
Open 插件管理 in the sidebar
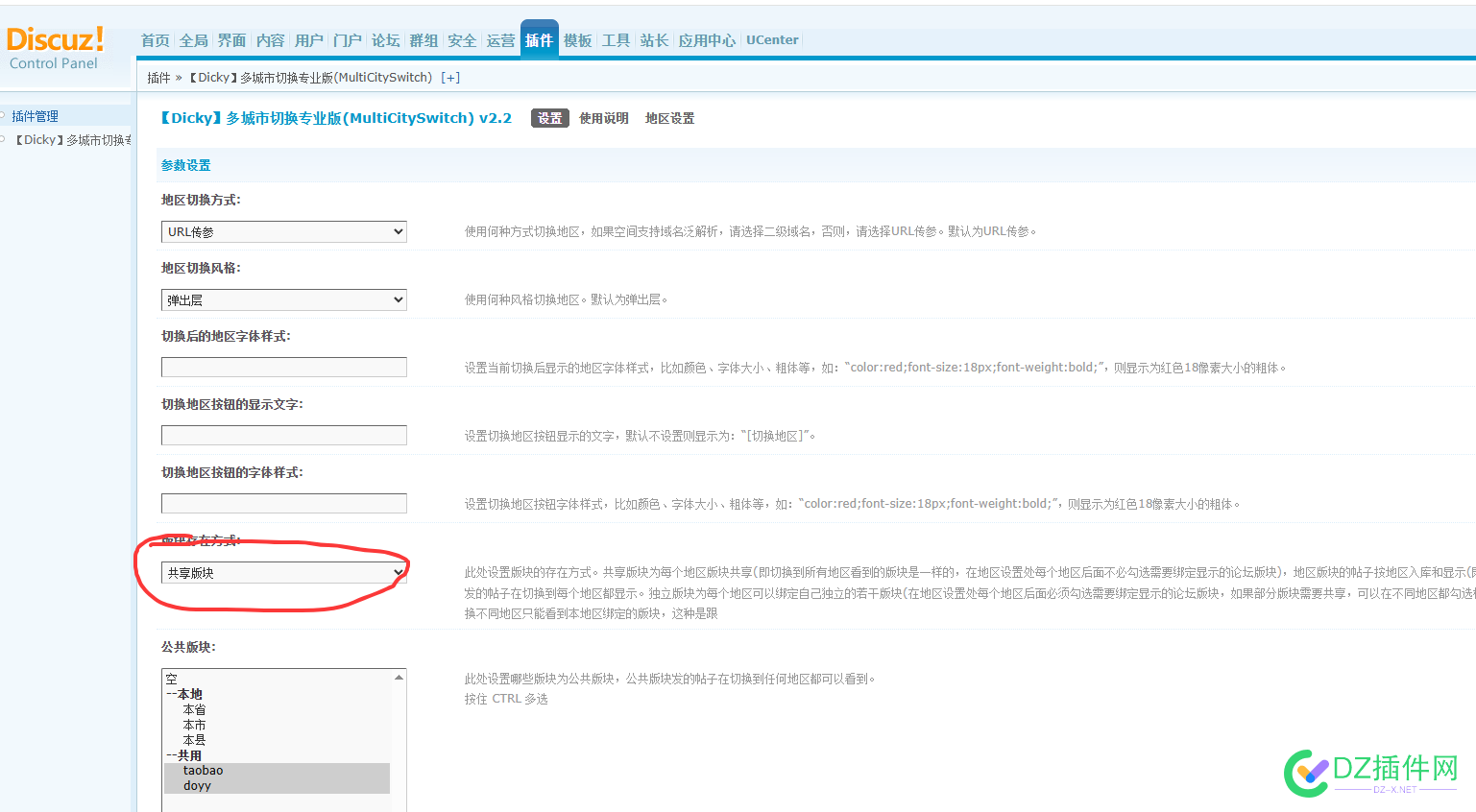(x=36, y=116)
